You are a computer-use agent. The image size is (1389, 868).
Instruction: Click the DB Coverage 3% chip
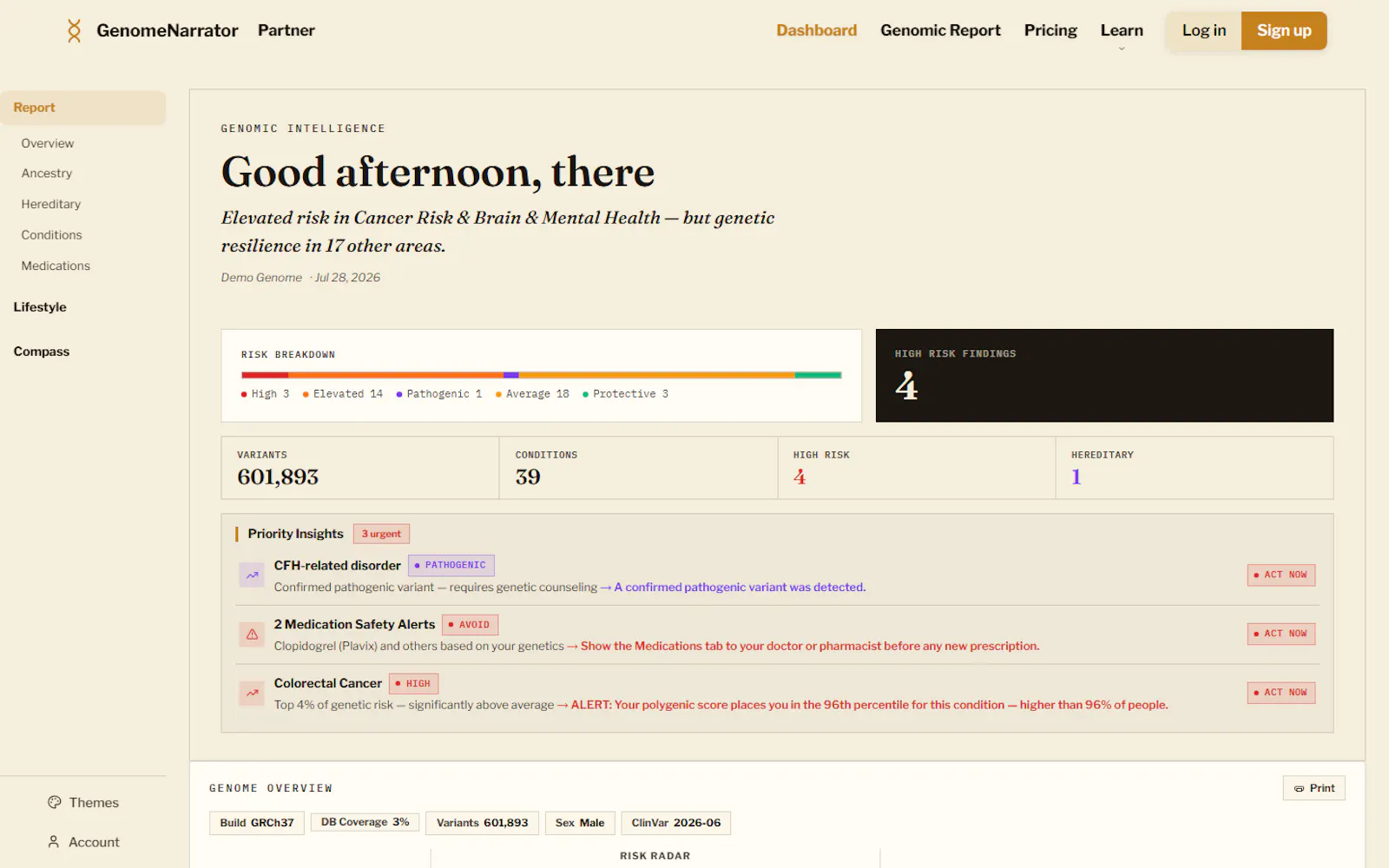[365, 822]
